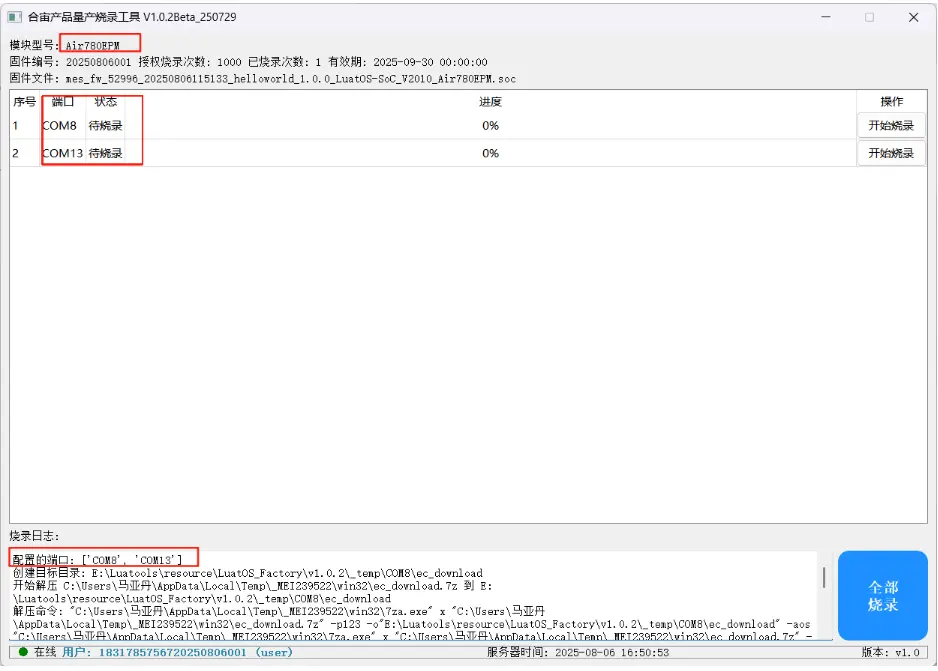Close the burning tool window
The image size is (938, 671).
913,17
